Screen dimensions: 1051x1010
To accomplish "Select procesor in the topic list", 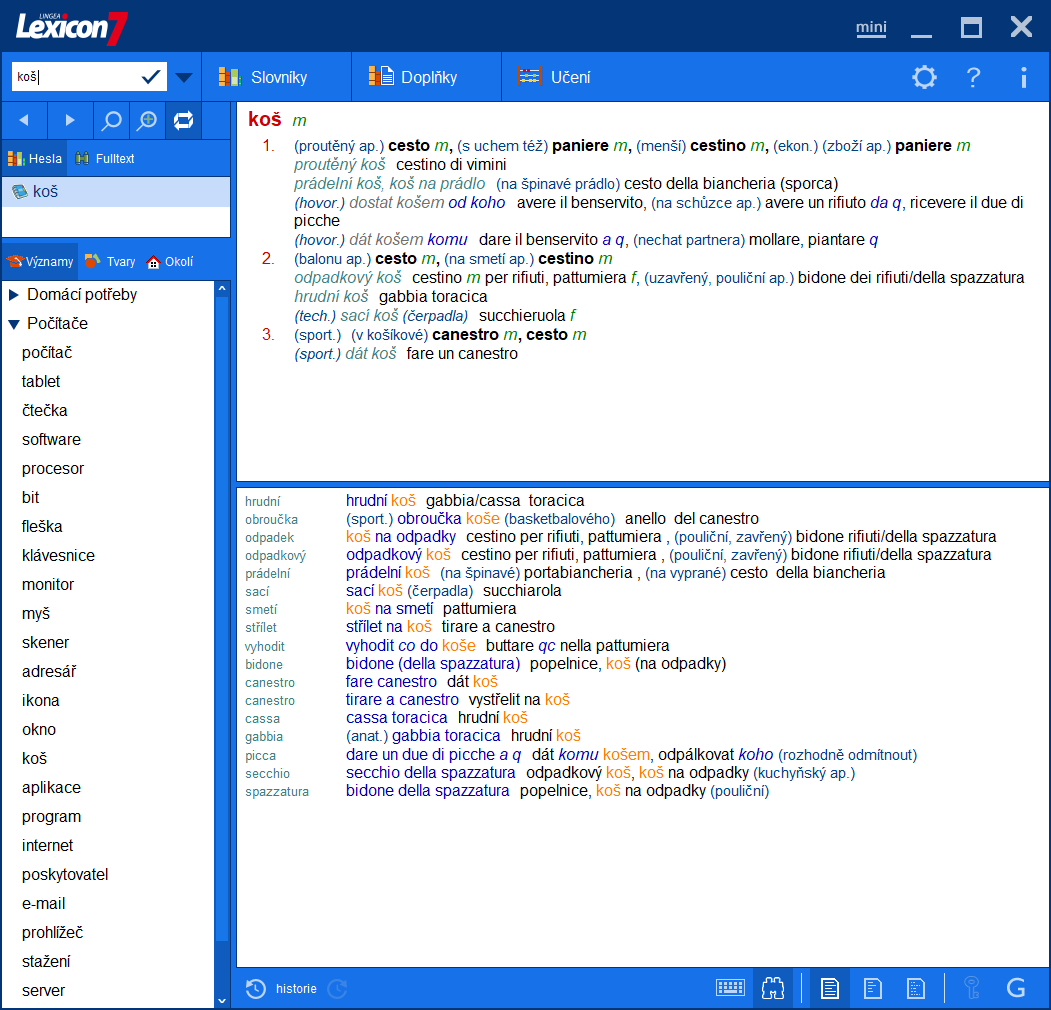I will 53,468.
